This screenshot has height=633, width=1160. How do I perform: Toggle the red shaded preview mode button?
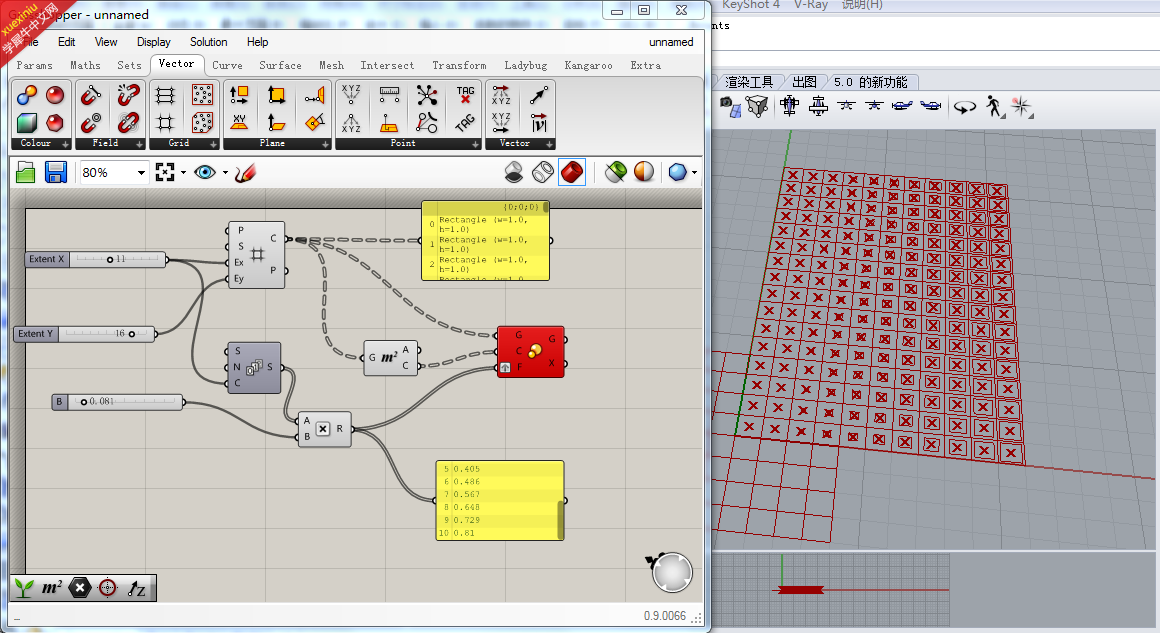click(x=572, y=172)
